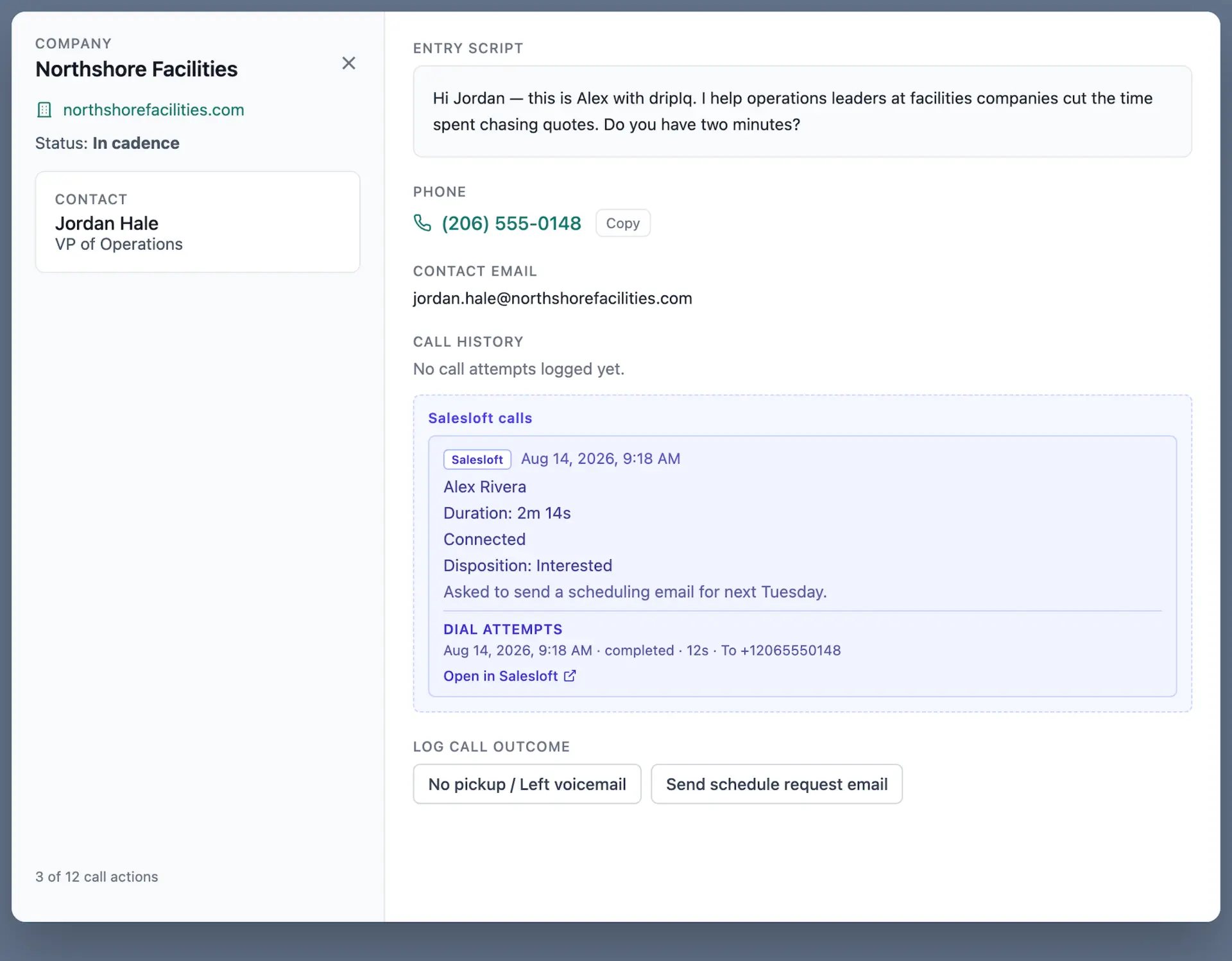Click the caller name 'Alex Rivera'
This screenshot has height=961, width=1232.
tap(484, 487)
